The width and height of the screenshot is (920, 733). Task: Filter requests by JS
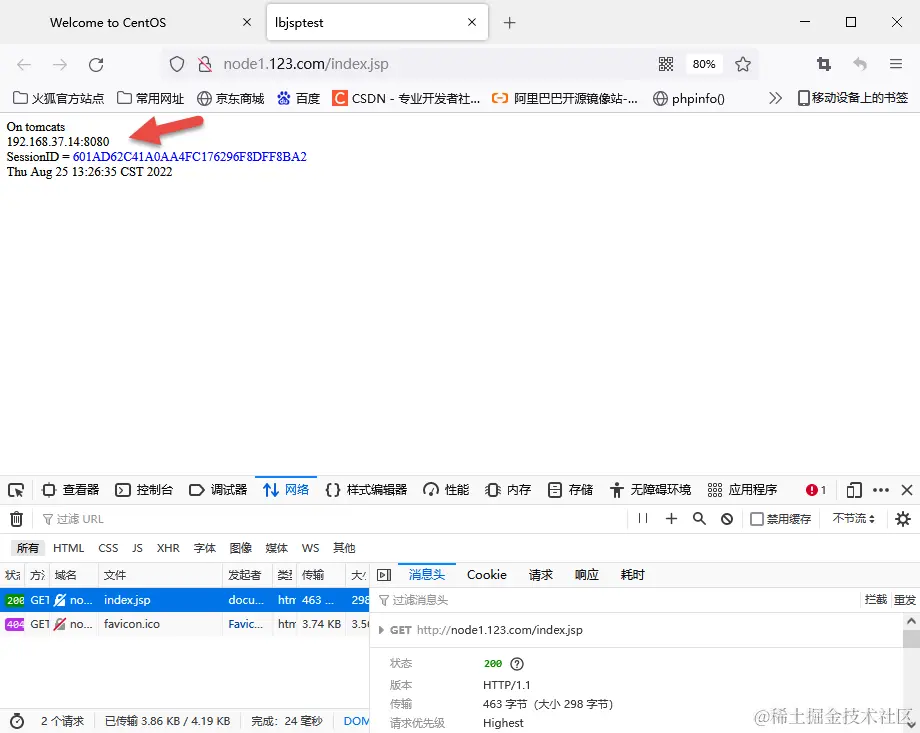click(137, 548)
